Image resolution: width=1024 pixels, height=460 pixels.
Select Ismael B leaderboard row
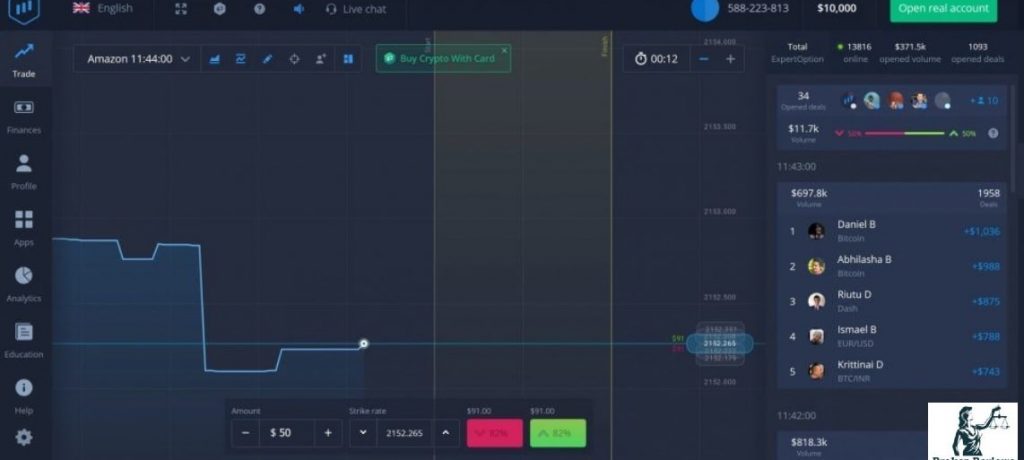click(x=892, y=337)
